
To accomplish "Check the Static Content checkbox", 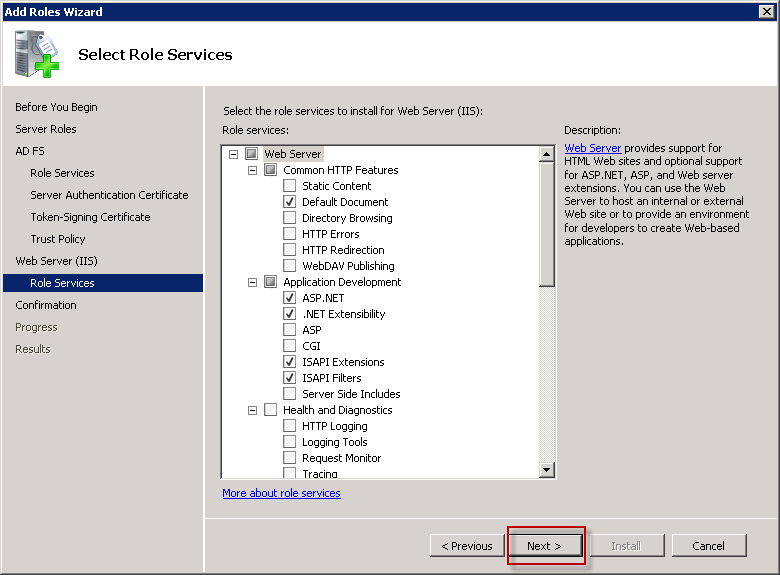I will 290,186.
